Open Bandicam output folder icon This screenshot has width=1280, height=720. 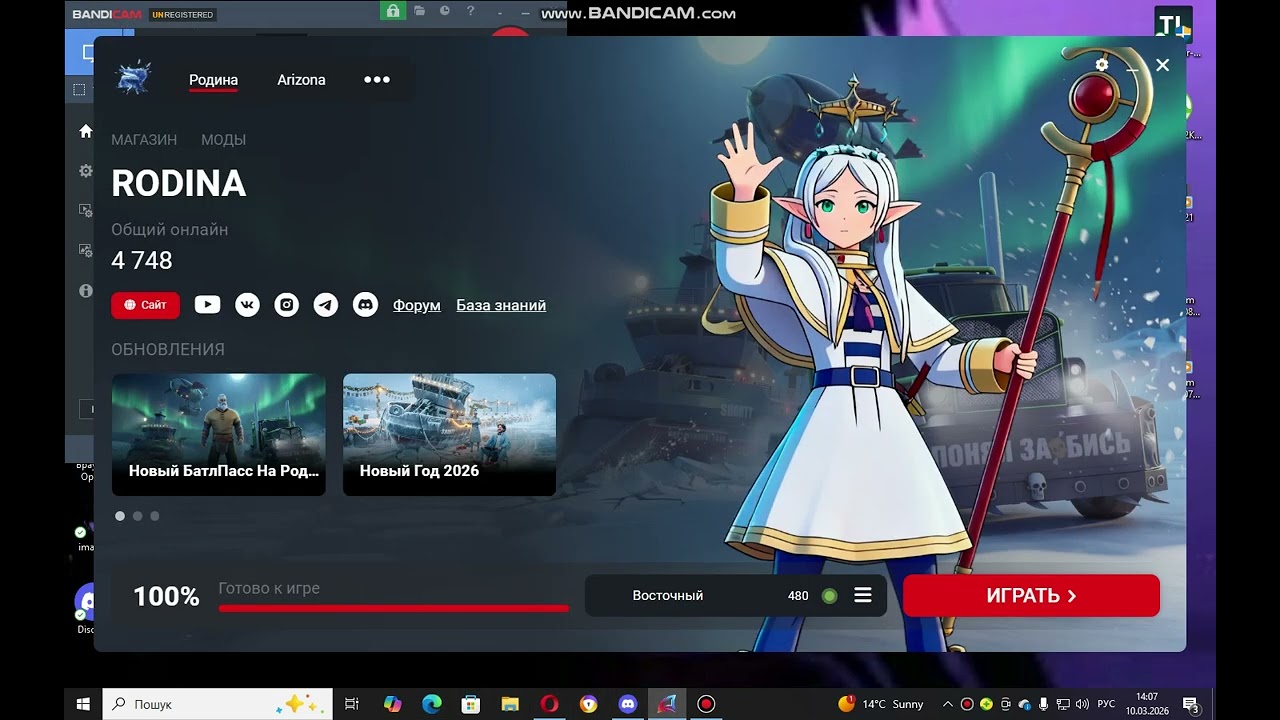(420, 11)
